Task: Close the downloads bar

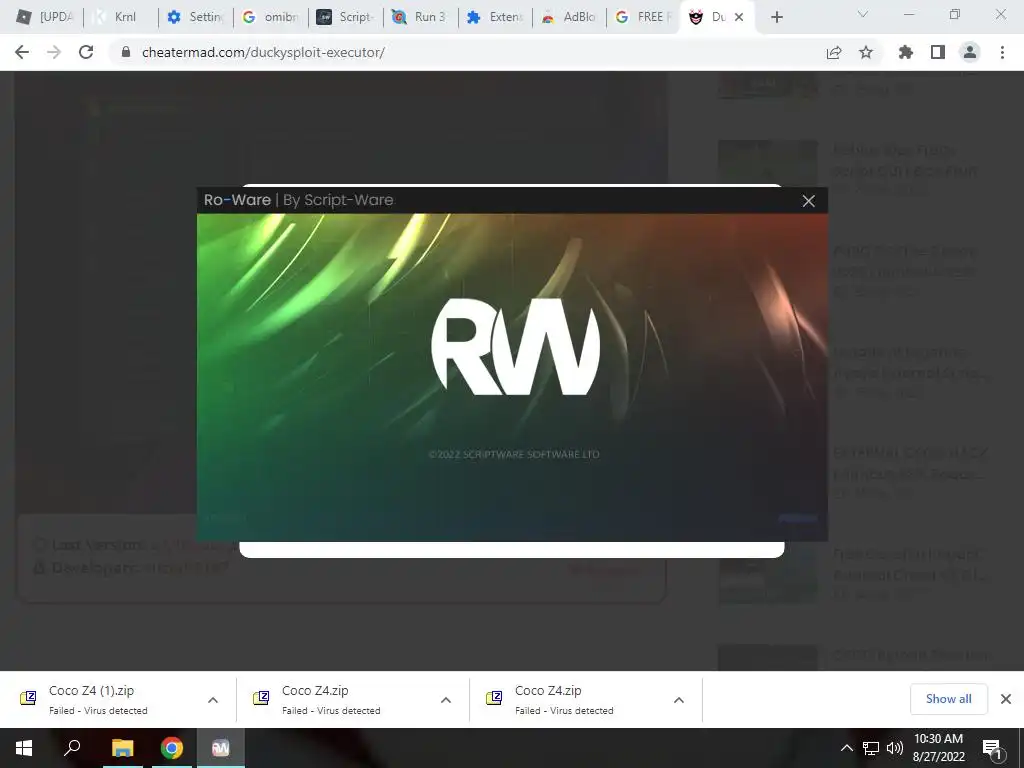Action: point(1006,699)
